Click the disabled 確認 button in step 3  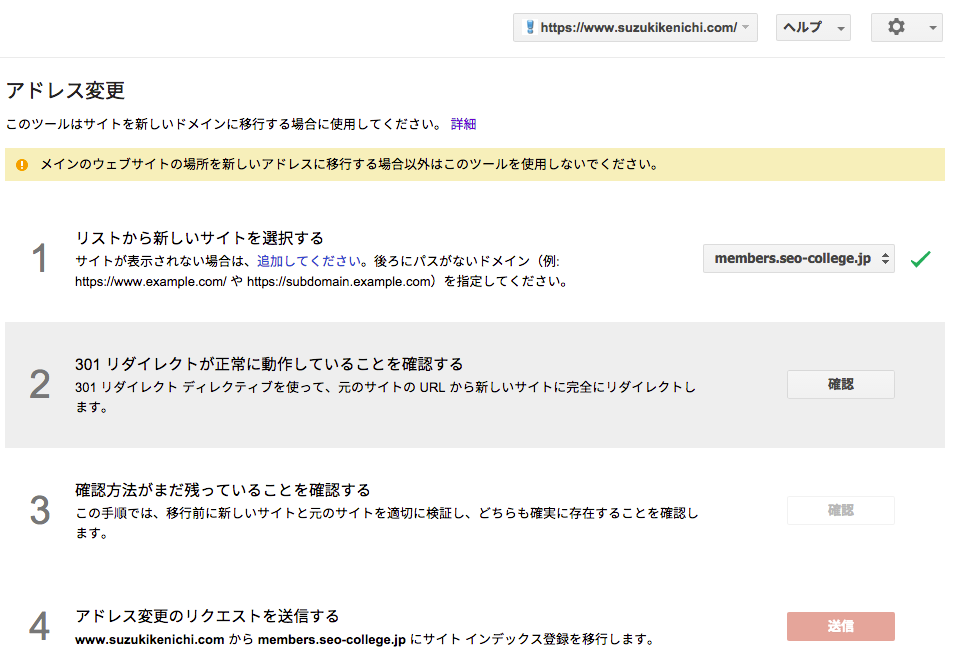click(841, 510)
